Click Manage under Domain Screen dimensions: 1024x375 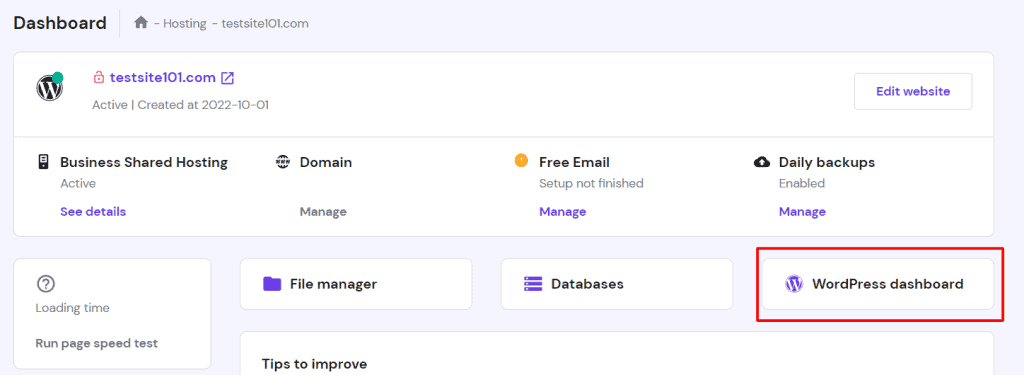323,212
